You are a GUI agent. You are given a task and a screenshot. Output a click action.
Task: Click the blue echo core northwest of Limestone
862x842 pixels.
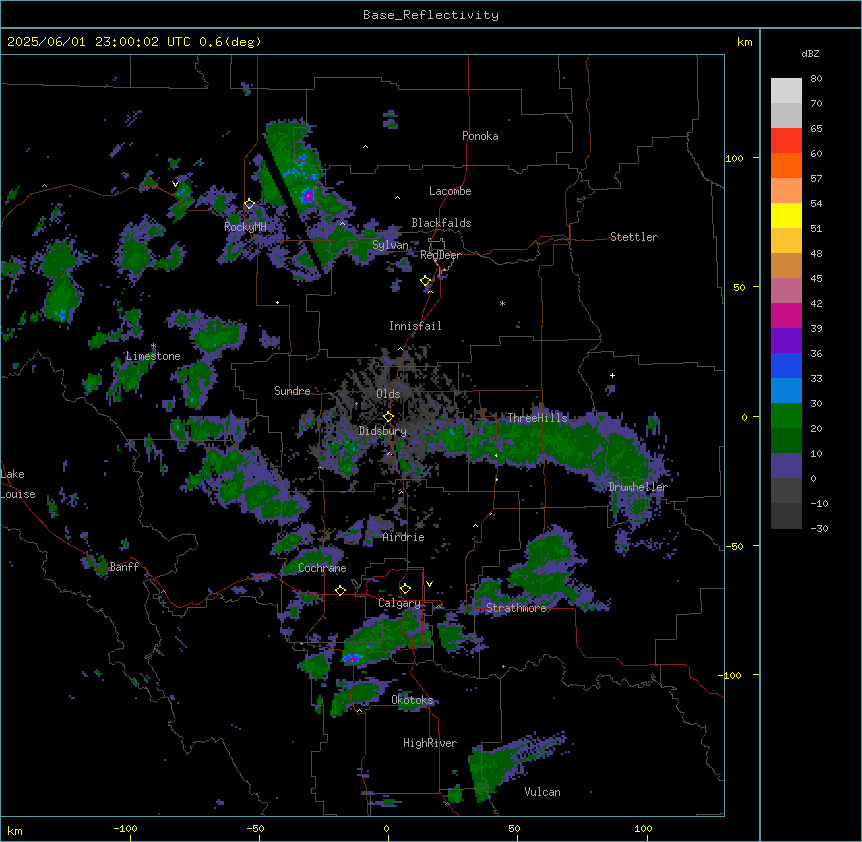click(x=61, y=314)
